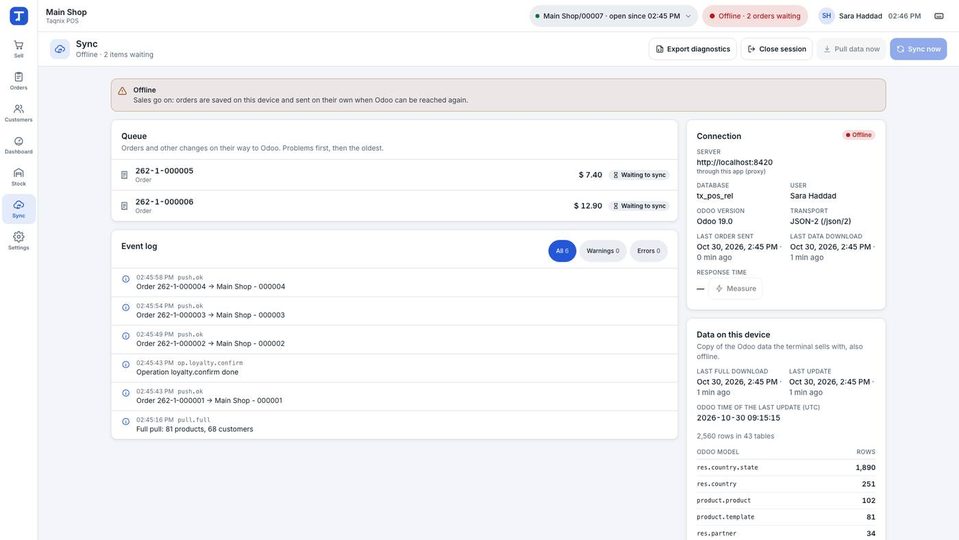The image size is (959, 540).
Task: Click Close session button
Action: point(777,49)
